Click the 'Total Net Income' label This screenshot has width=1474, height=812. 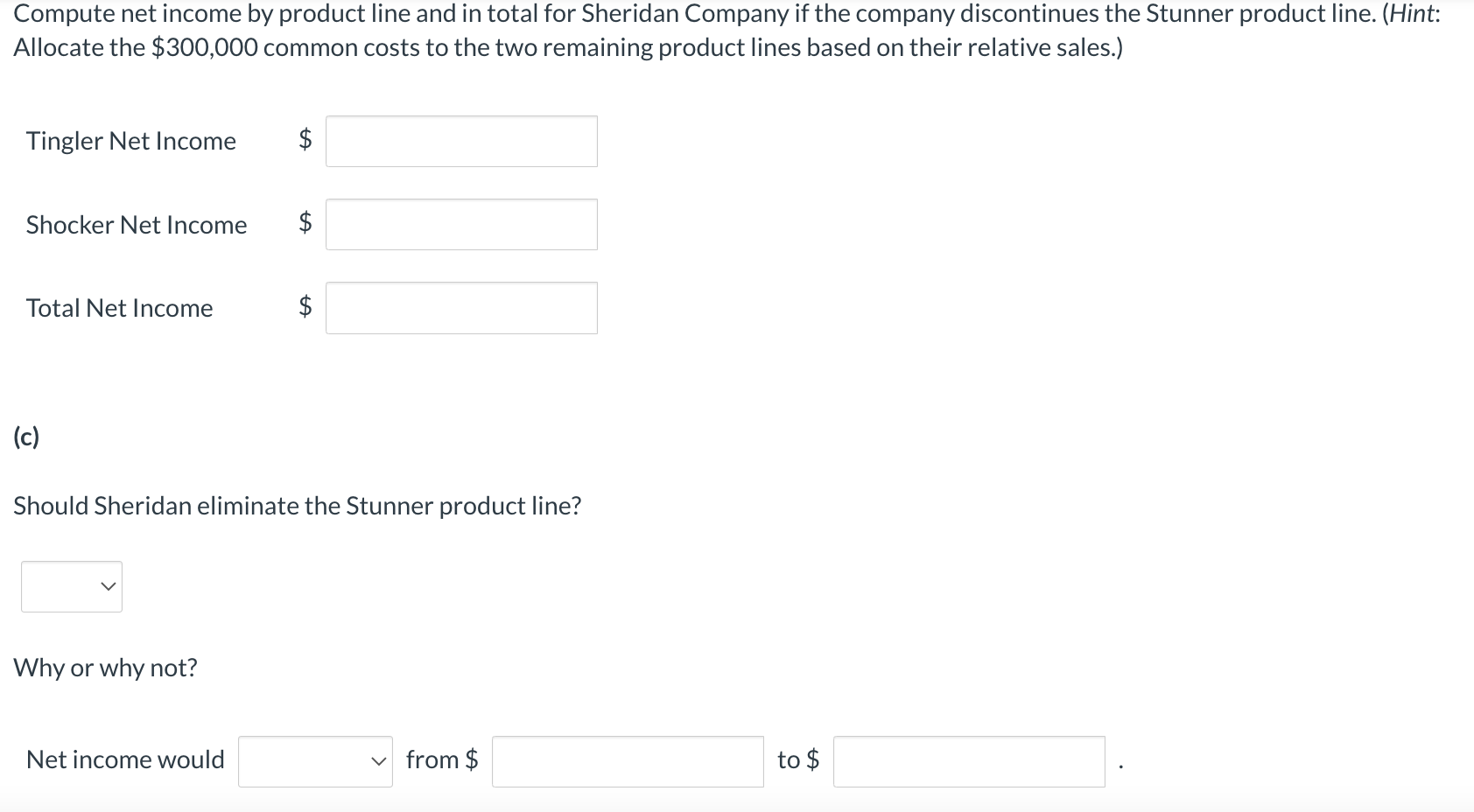pyautogui.click(x=120, y=308)
